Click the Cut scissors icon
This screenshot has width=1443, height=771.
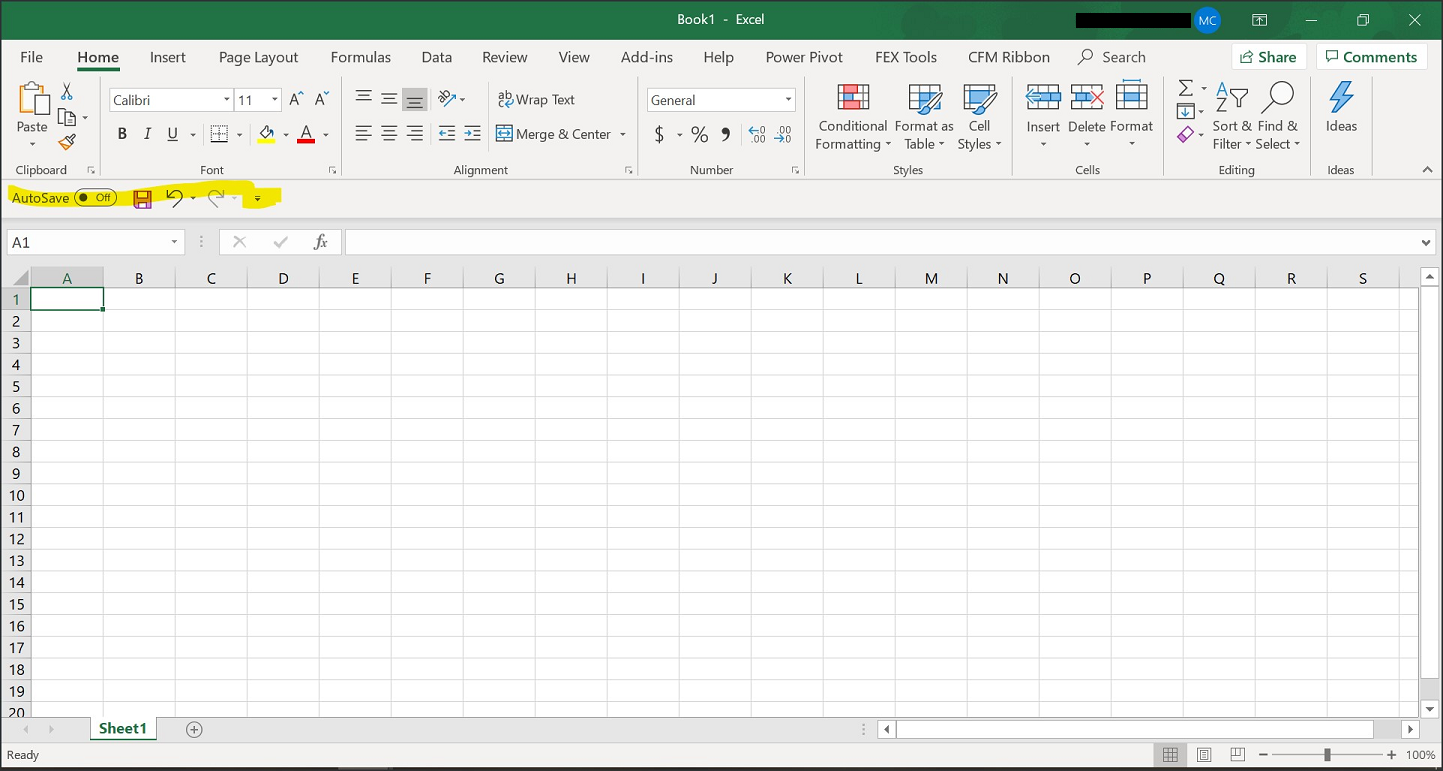(67, 91)
